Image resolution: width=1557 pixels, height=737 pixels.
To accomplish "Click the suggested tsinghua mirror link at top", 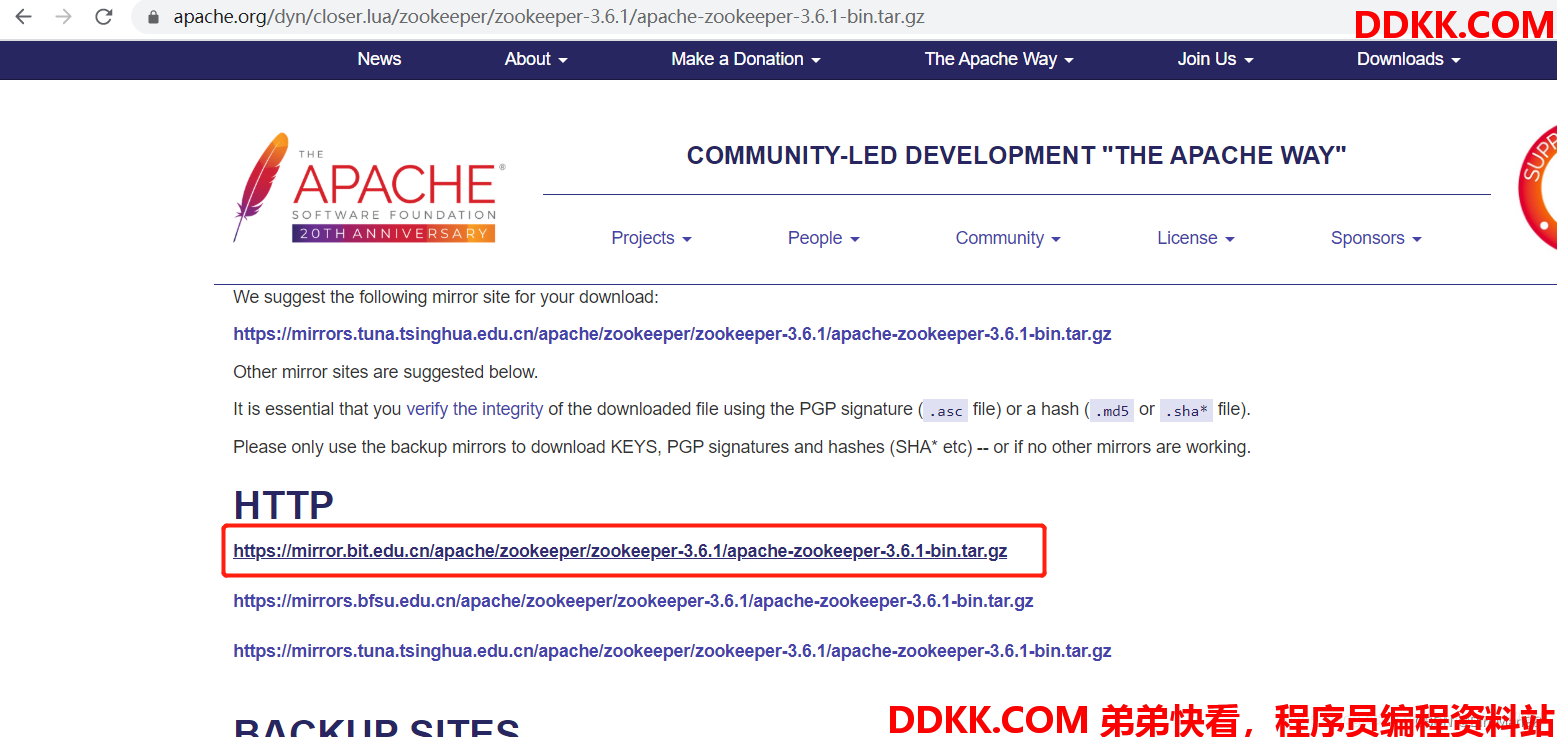I will coord(672,334).
